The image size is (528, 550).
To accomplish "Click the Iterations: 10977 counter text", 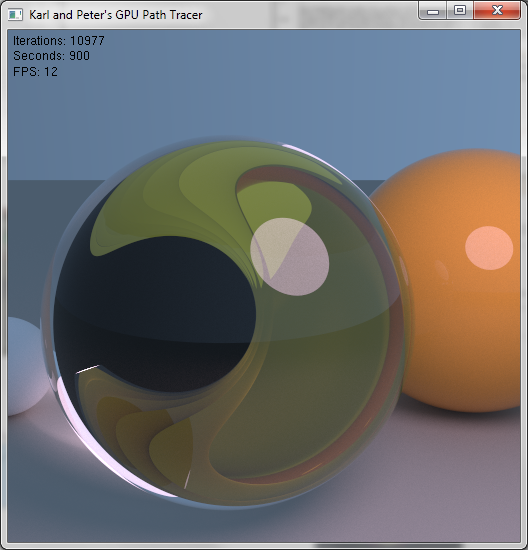I will pos(59,41).
